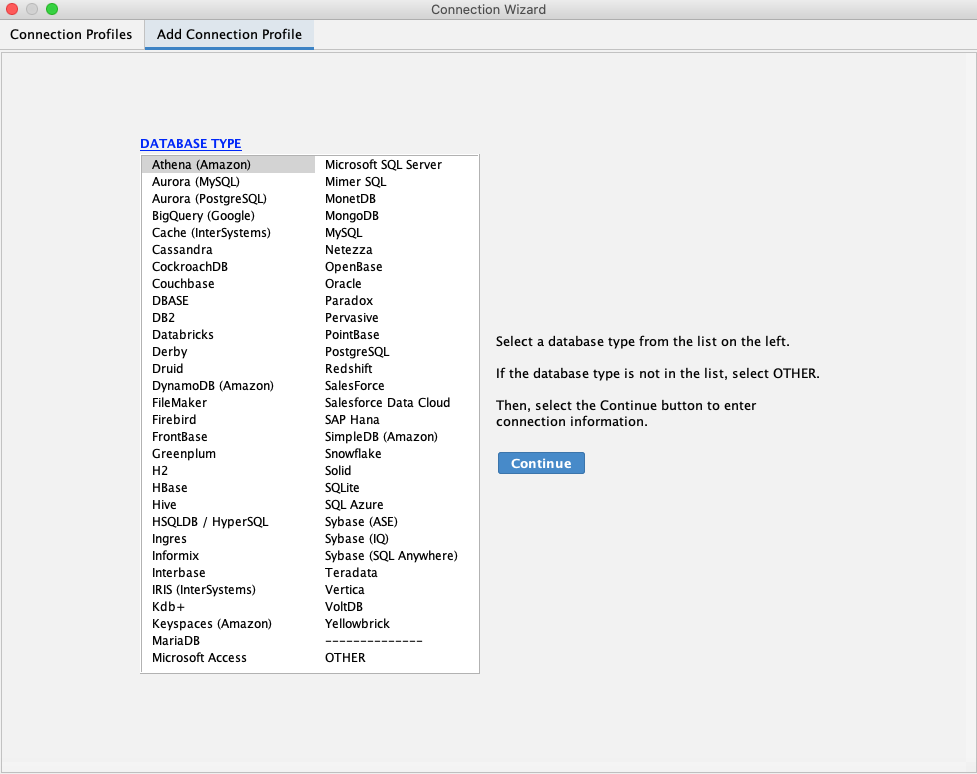Pick Oracle from the list
Viewport: 977px width, 774px height.
pos(343,284)
